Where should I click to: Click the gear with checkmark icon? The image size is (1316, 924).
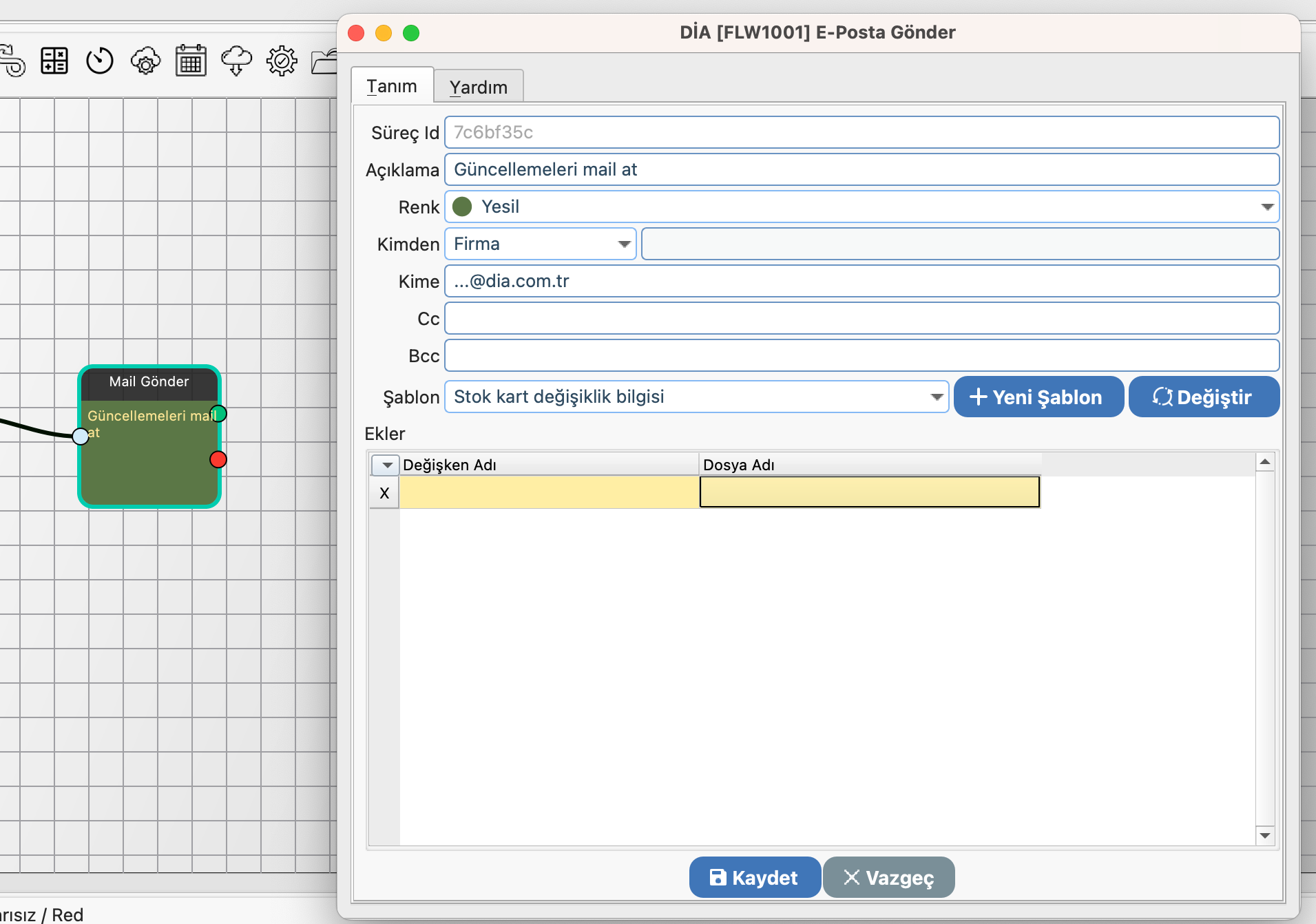click(282, 61)
